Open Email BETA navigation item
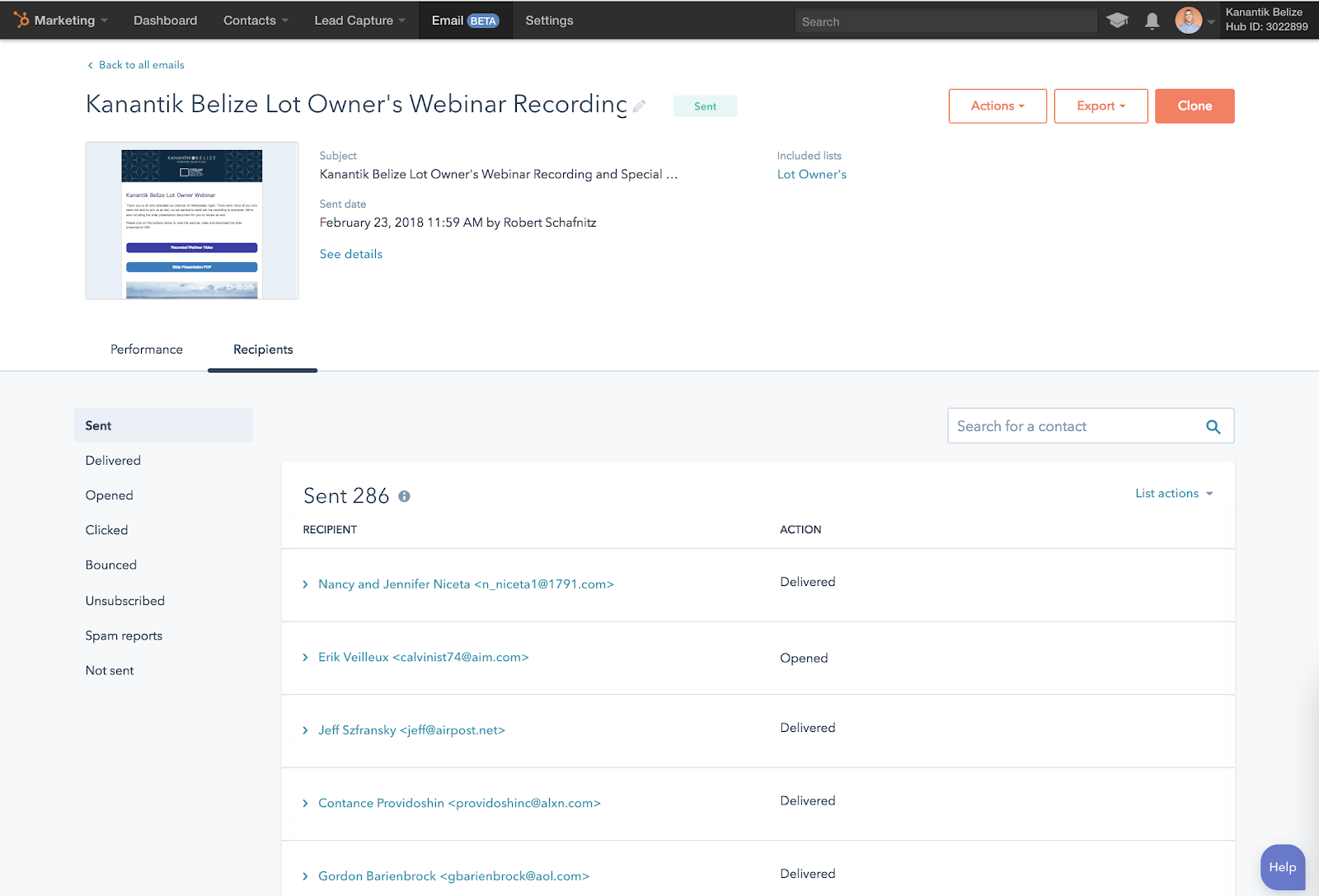The image size is (1319, 896). pos(465,21)
